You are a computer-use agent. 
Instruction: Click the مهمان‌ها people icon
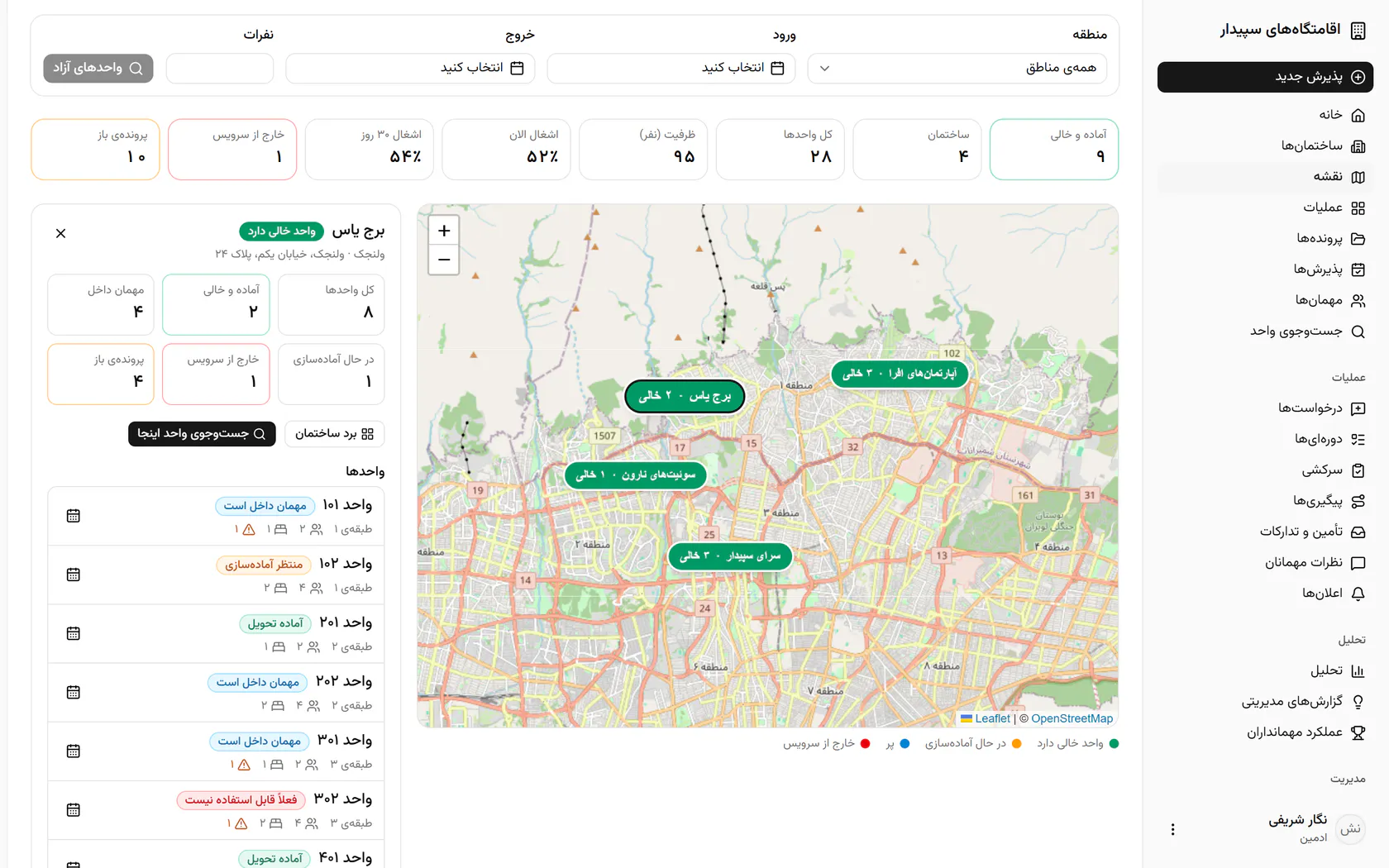[1358, 301]
